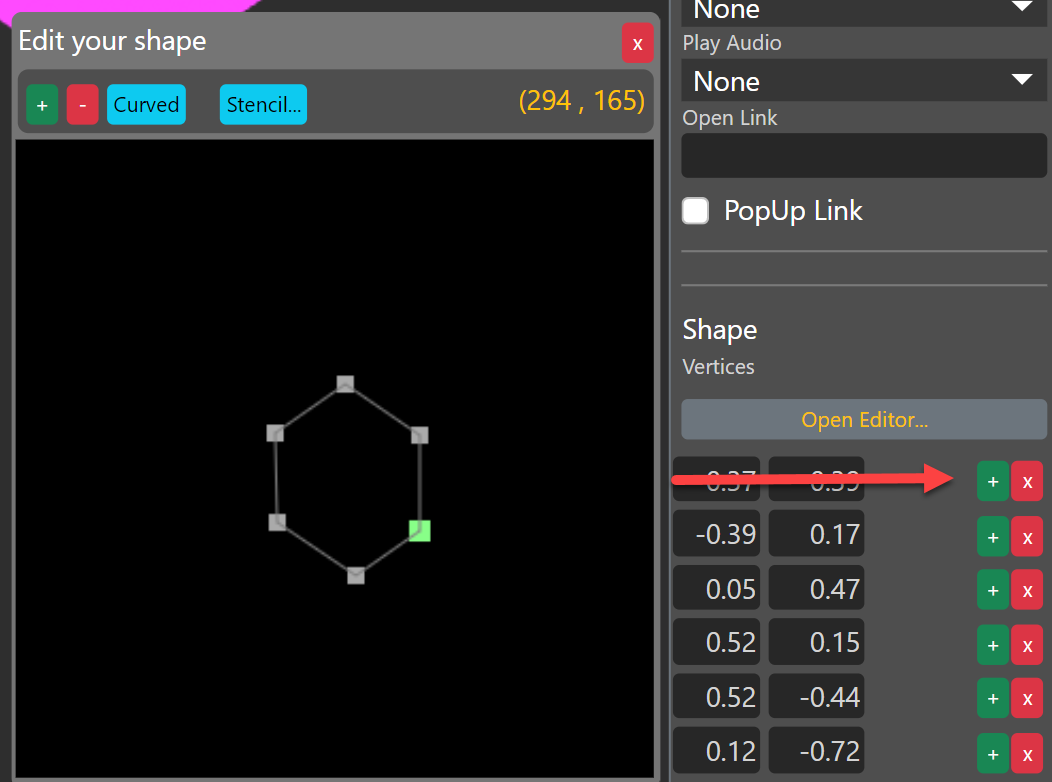Add a vertex after the 0.52, 0.15 row

pyautogui.click(x=992, y=643)
